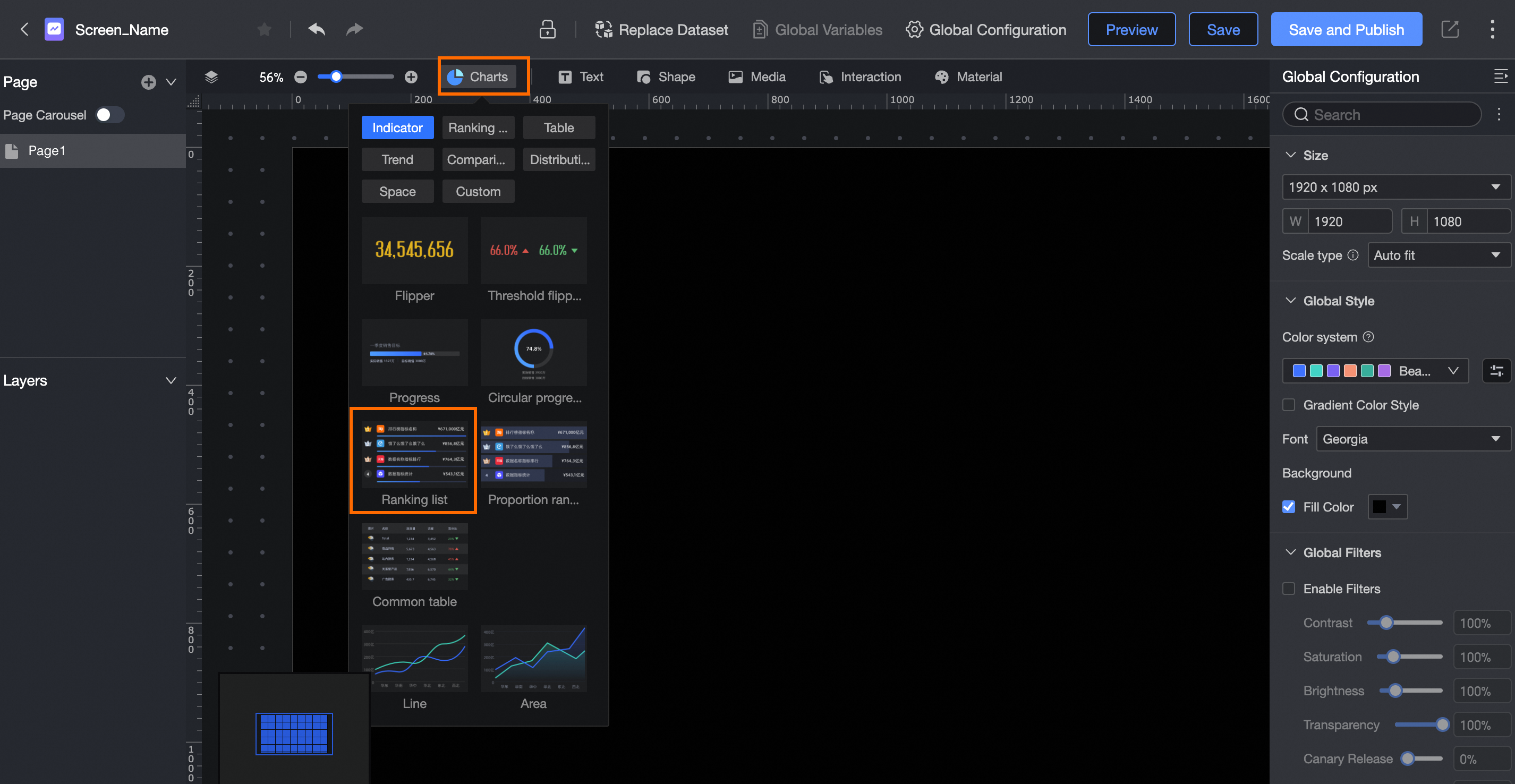Collapse the Size section
Screen dimensions: 1515x784
coord(1291,155)
